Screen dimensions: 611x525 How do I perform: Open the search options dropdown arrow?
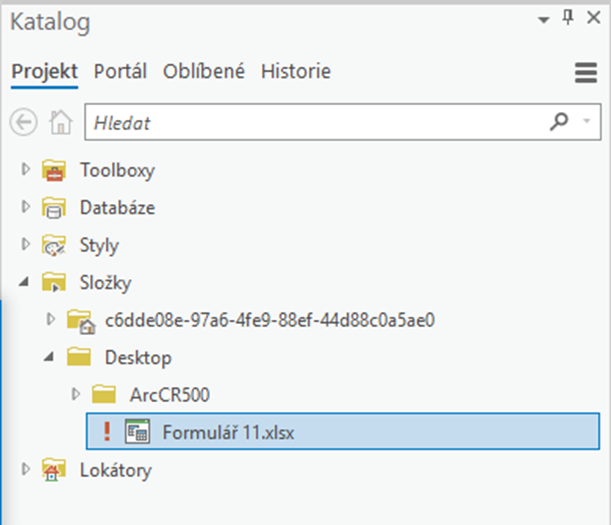click(x=586, y=121)
